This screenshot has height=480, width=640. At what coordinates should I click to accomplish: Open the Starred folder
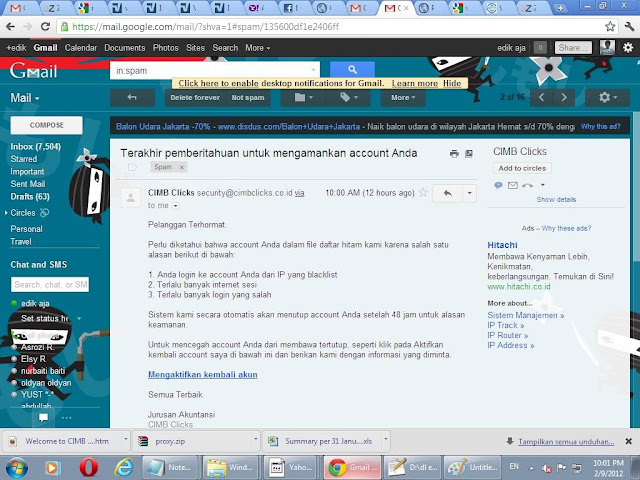click(x=24, y=159)
